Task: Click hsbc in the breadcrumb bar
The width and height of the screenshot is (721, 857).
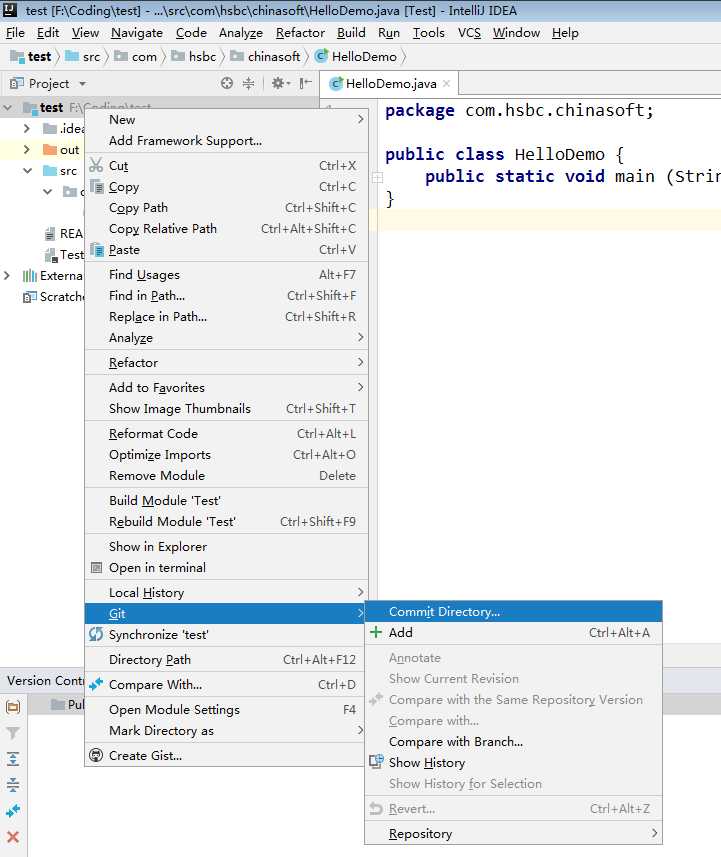Action: point(202,56)
